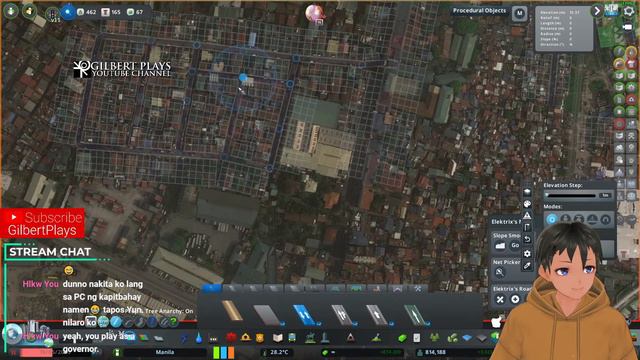Viewport: 640px width, 360px height.
Task: Open the monuments statue menu
Action: tap(325, 337)
